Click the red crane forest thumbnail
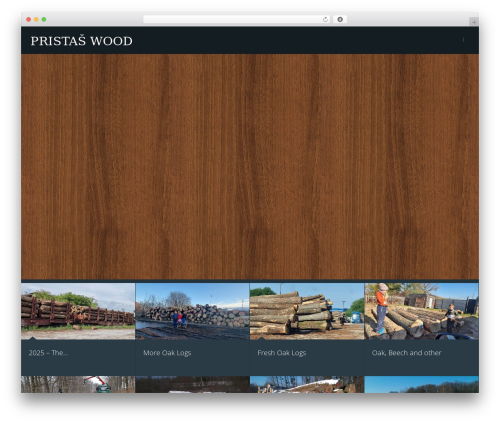The height and width of the screenshot is (423, 500). point(78,384)
